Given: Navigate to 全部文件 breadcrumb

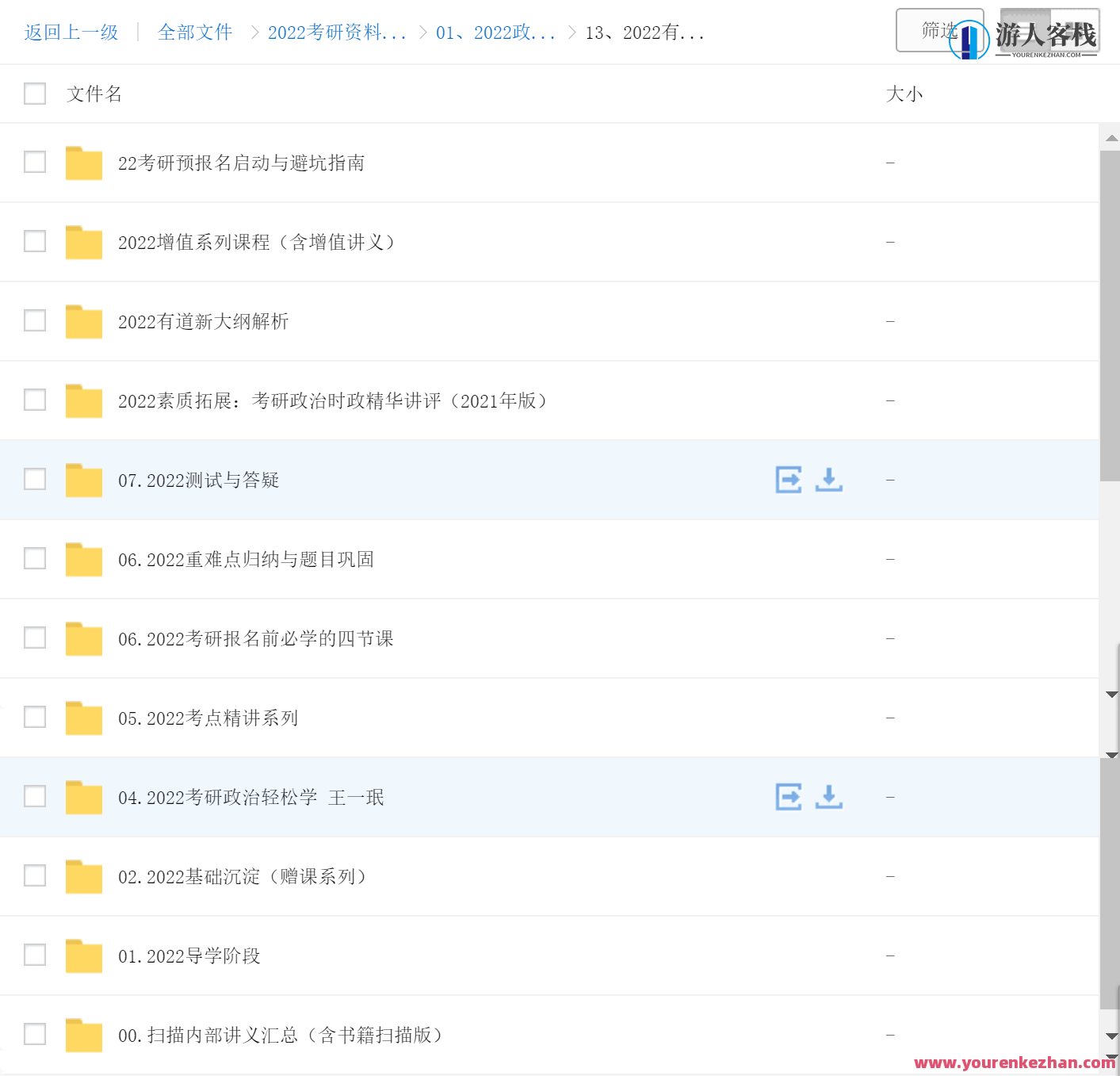Looking at the screenshot, I should (195, 32).
